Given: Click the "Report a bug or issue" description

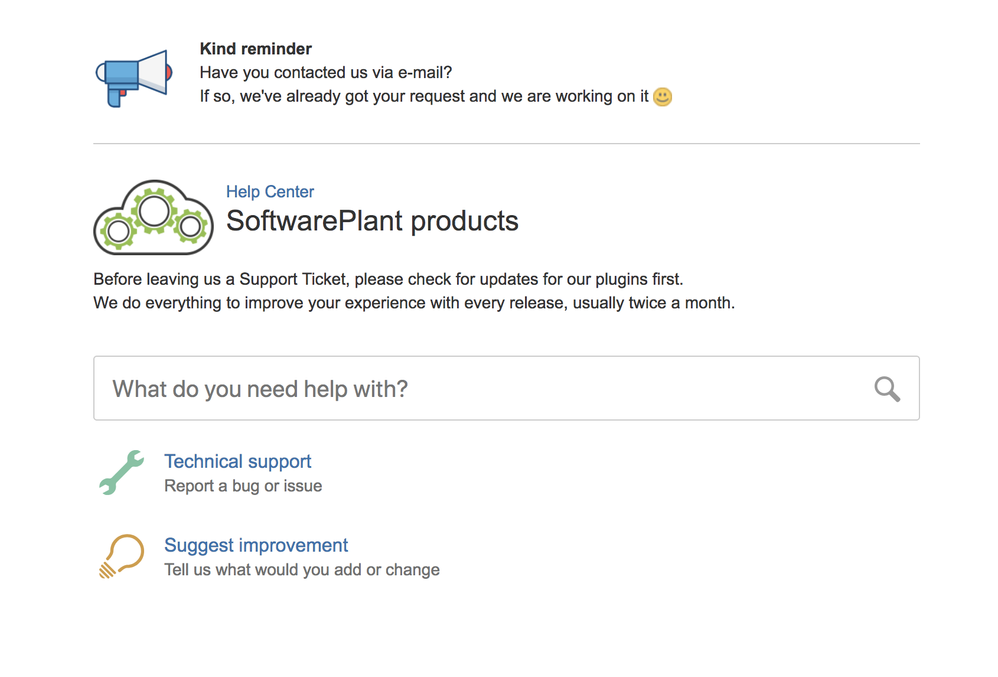Looking at the screenshot, I should coord(243,486).
